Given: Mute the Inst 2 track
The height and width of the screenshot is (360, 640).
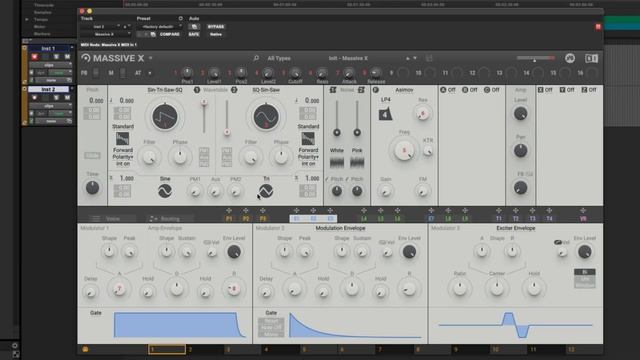Looking at the screenshot, I should point(67,98).
